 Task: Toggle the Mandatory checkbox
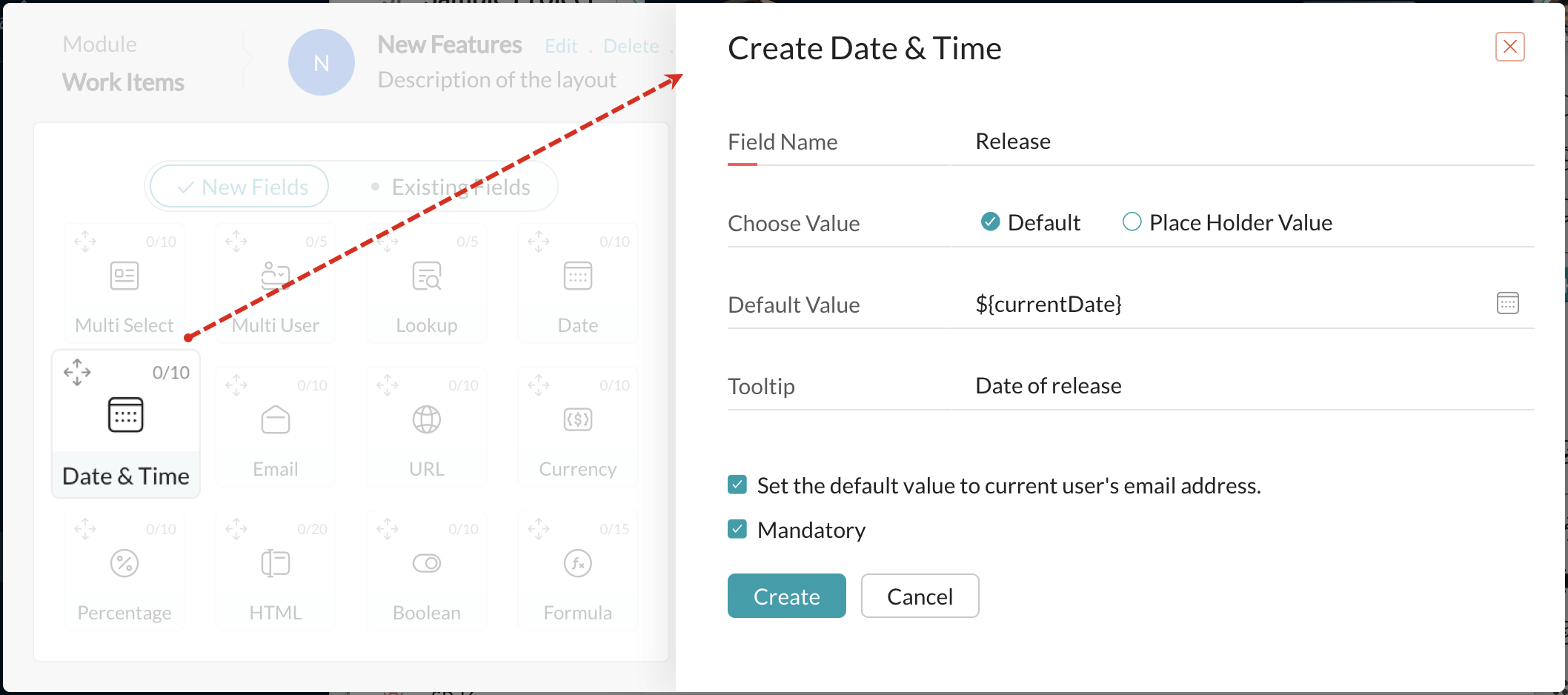pyautogui.click(x=737, y=529)
